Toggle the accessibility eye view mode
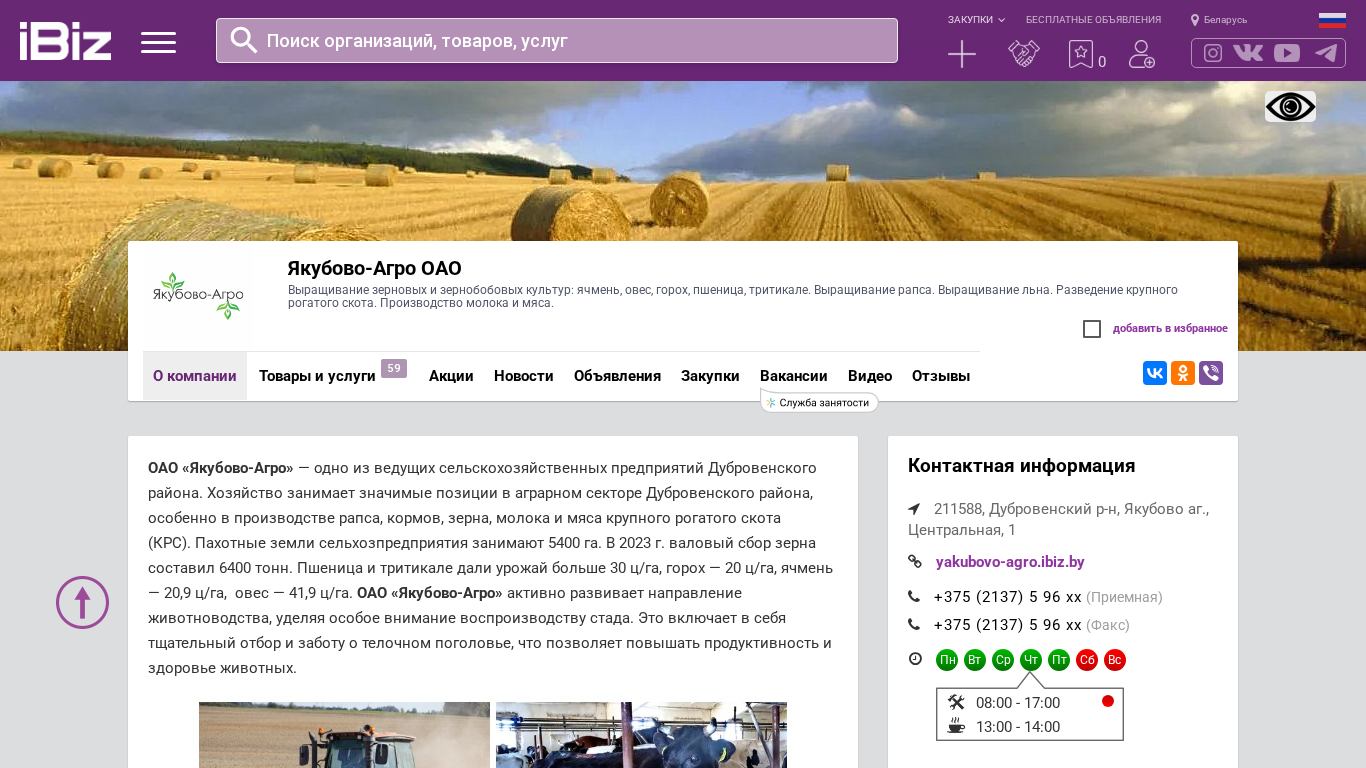This screenshot has height=768, width=1366. click(1290, 107)
